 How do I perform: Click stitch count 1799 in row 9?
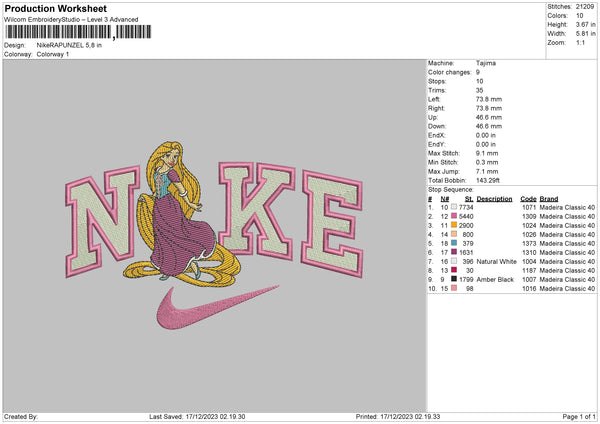point(466,279)
